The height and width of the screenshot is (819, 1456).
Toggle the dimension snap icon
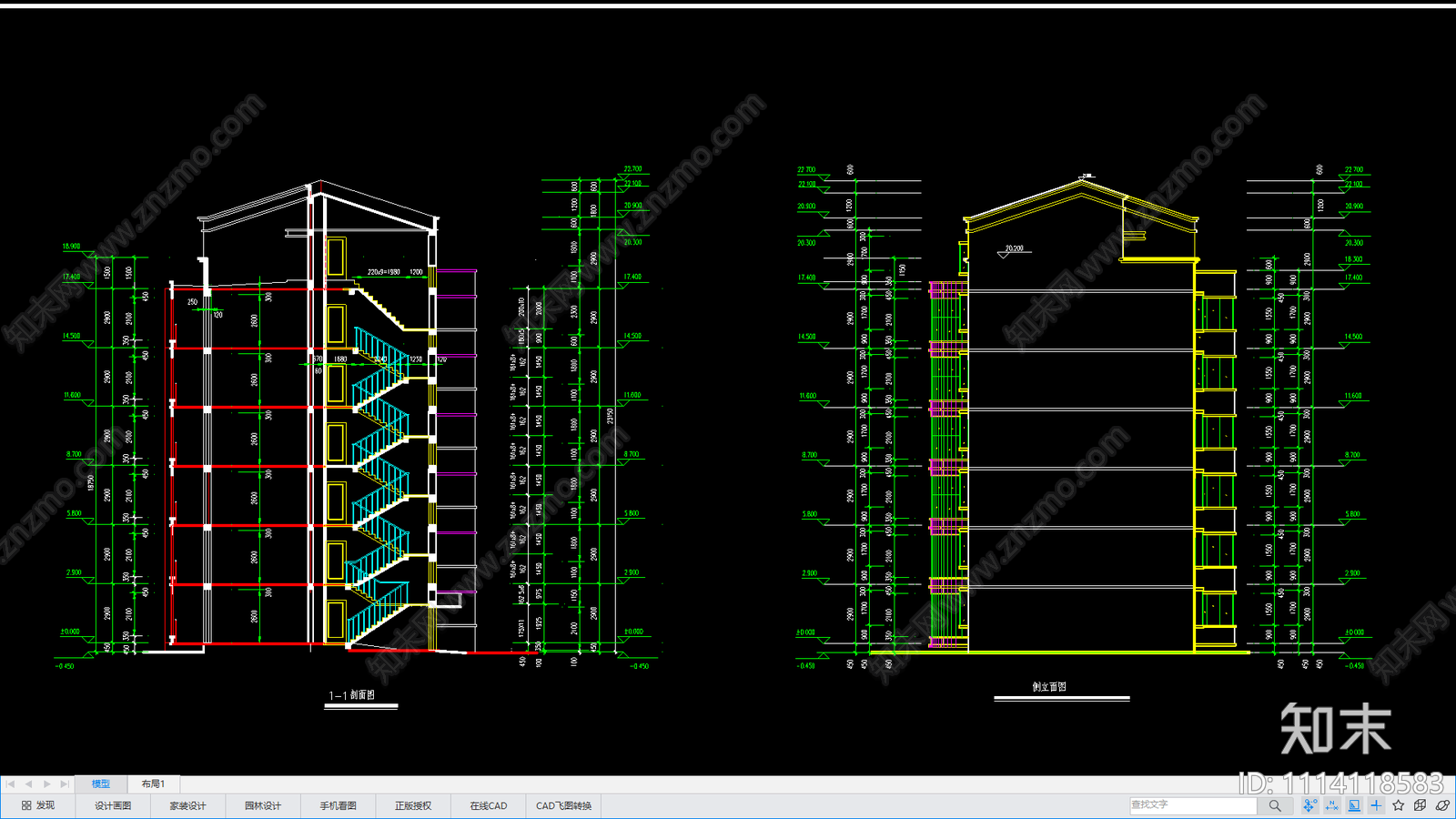1332,805
